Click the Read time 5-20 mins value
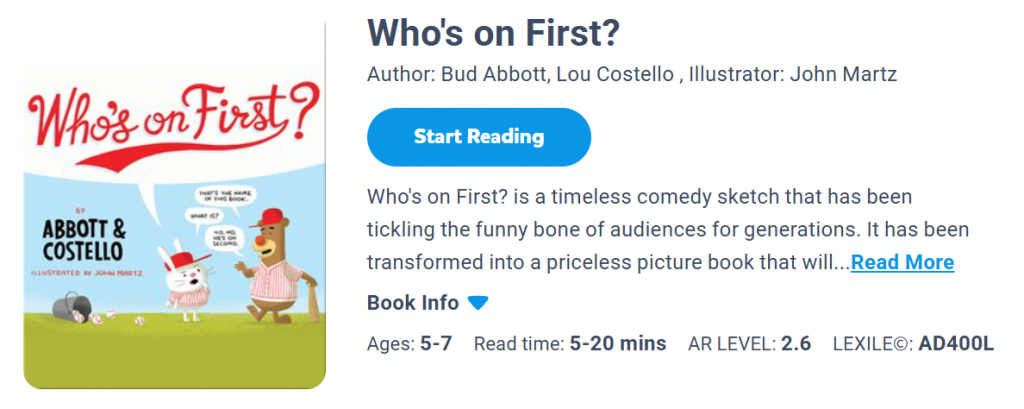Screen dimensions: 1024x409 click(x=617, y=344)
